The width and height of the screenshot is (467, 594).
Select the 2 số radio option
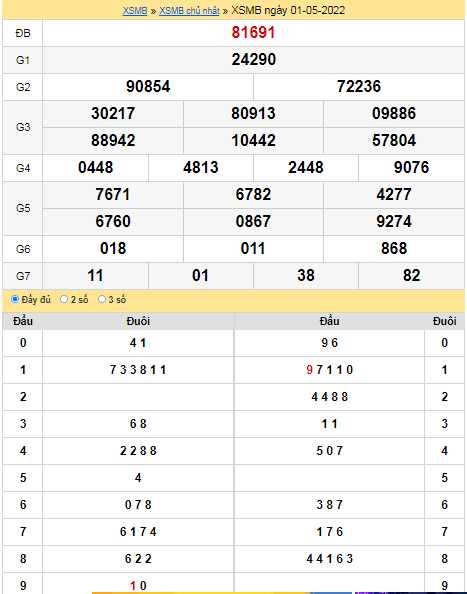pyautogui.click(x=64, y=299)
